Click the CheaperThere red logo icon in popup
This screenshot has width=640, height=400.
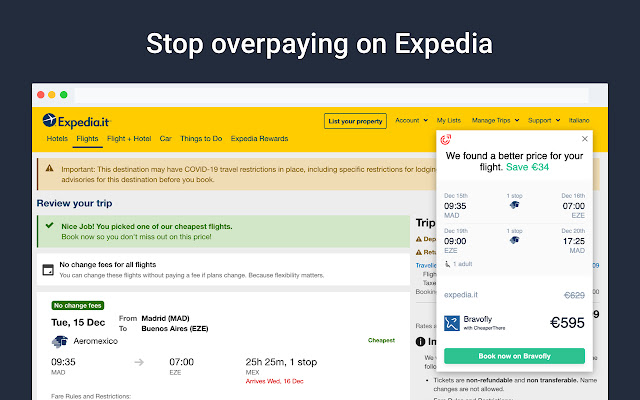tap(446, 140)
